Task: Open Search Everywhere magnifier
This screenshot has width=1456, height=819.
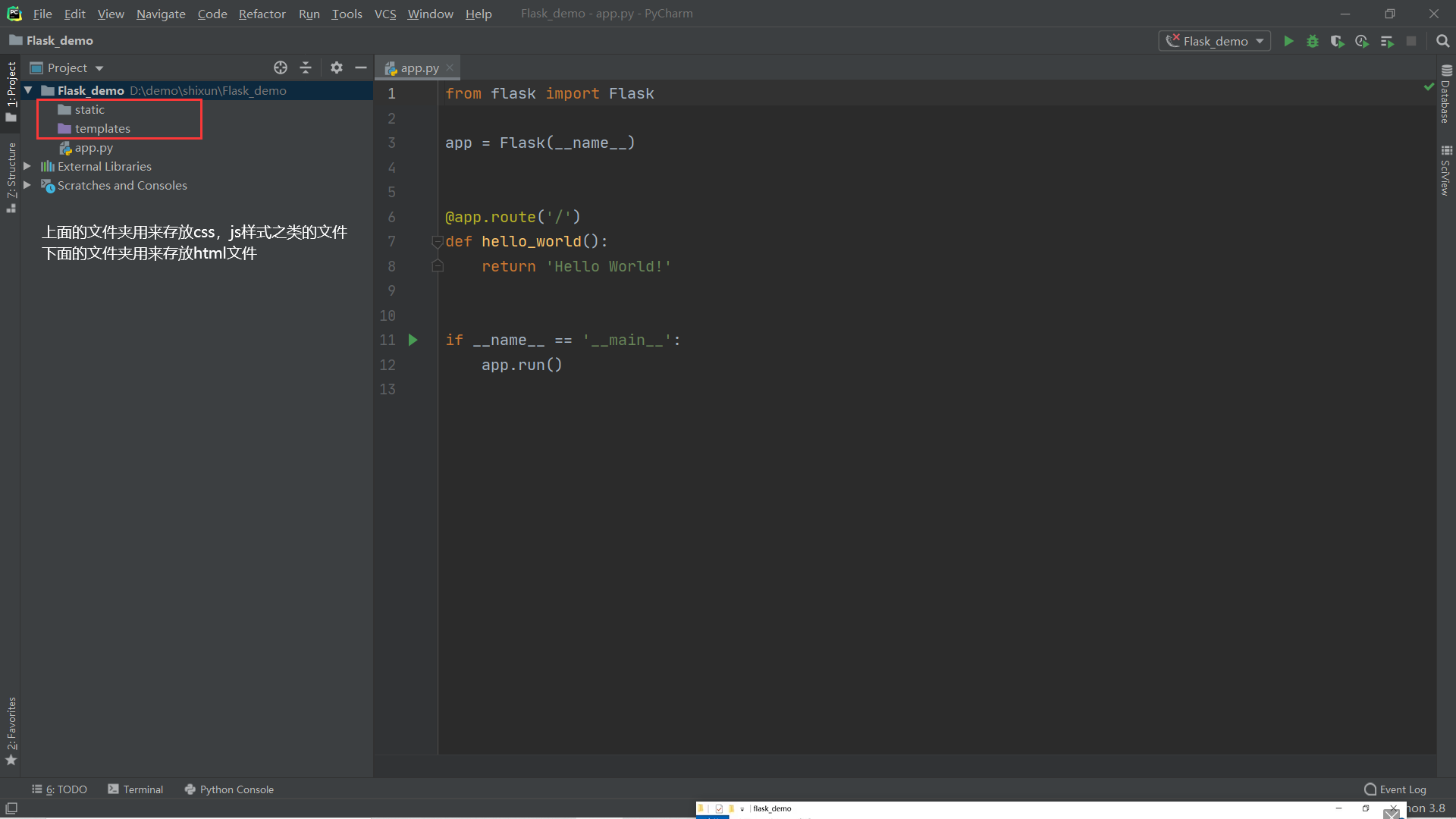Action: click(x=1442, y=41)
